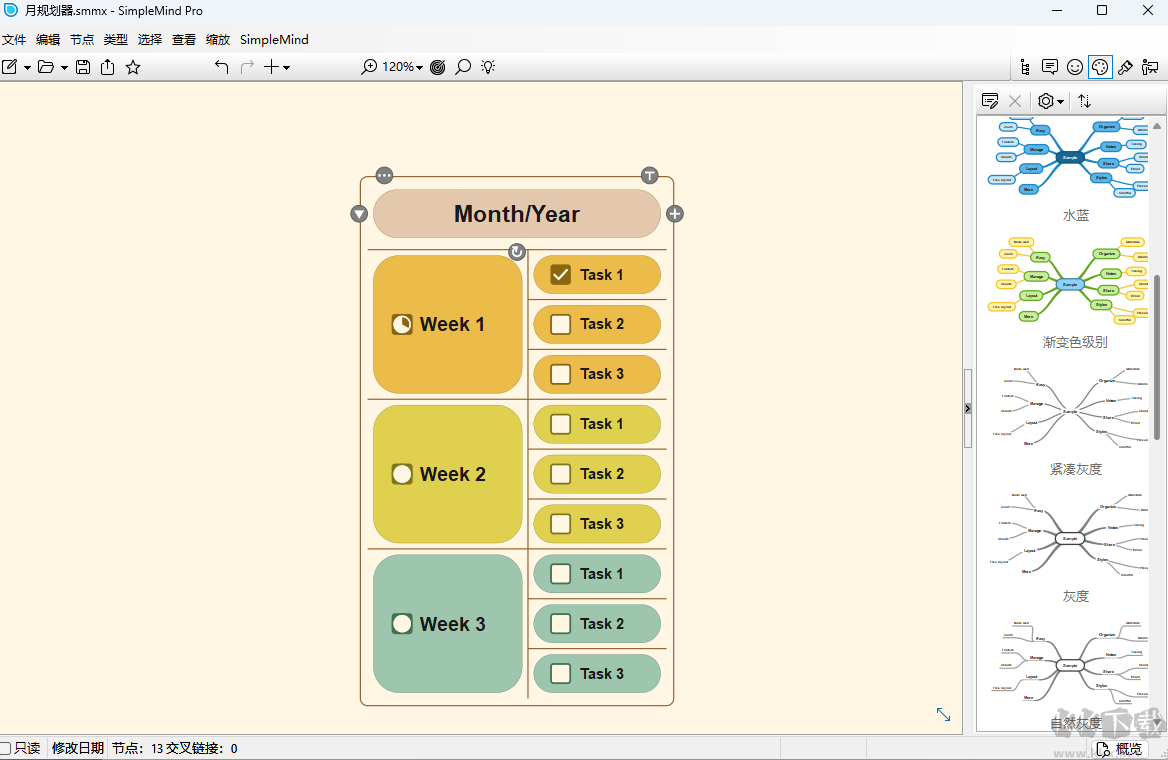
Task: Open the SimpleMind menu
Action: coord(274,39)
